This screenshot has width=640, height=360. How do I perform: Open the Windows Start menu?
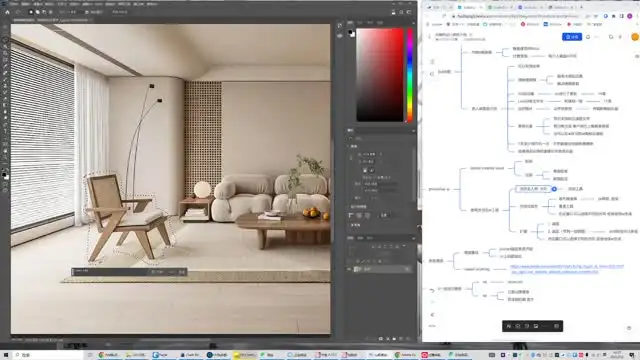click(x=6, y=355)
